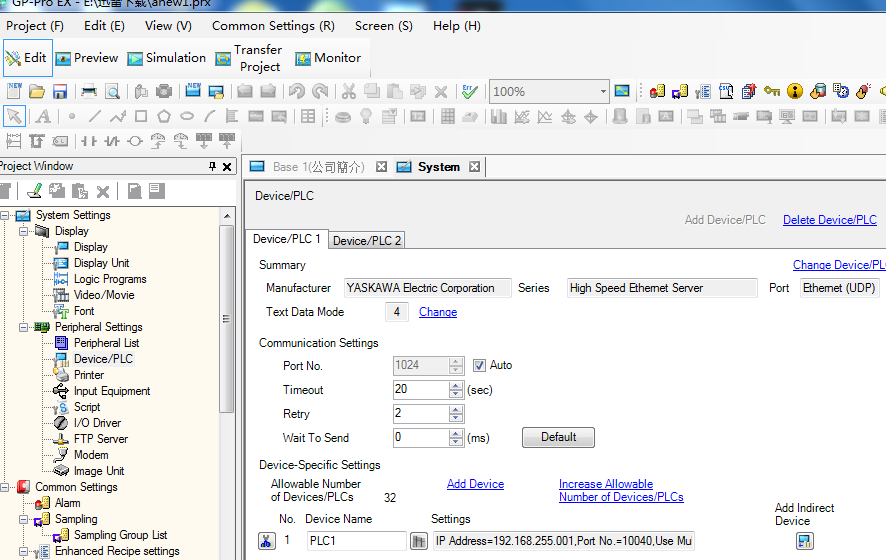This screenshot has height=560, width=886.
Task: Increase Timeout value with up arrow
Action: point(457,385)
